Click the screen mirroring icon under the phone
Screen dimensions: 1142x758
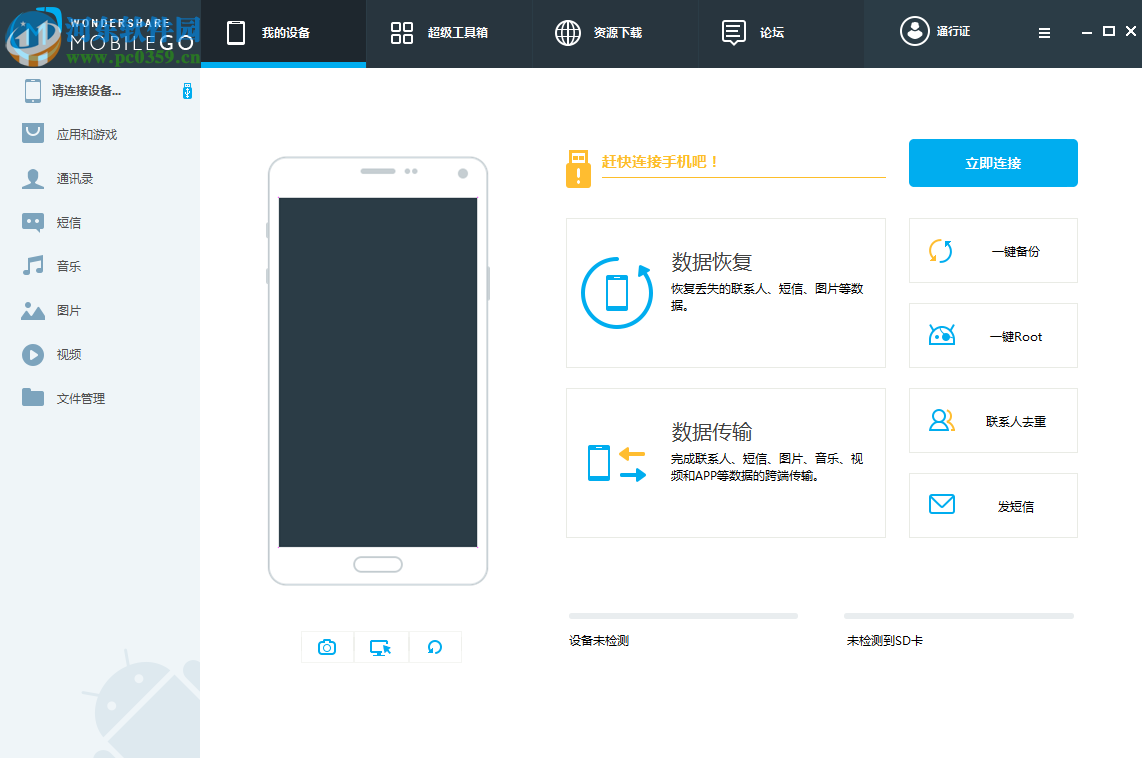(x=381, y=647)
